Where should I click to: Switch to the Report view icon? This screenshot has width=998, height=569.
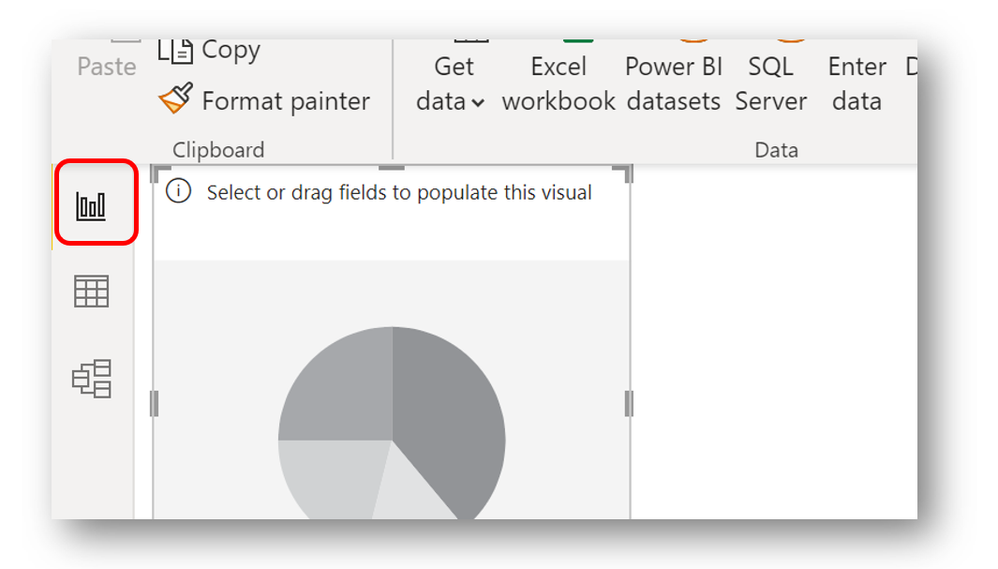pyautogui.click(x=92, y=206)
